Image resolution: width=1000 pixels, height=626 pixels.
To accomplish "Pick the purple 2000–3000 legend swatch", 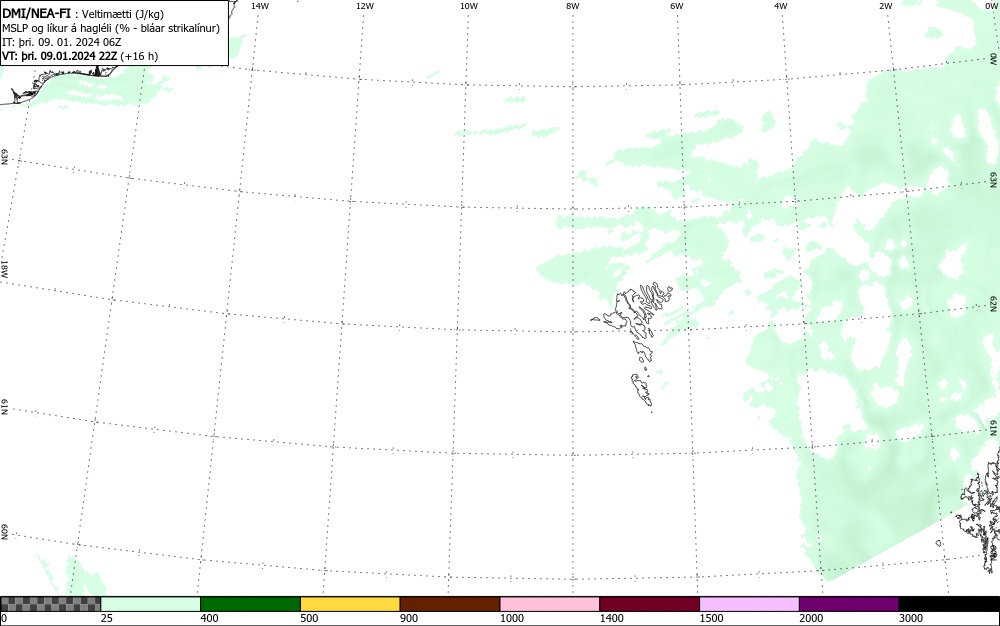I will [849, 604].
